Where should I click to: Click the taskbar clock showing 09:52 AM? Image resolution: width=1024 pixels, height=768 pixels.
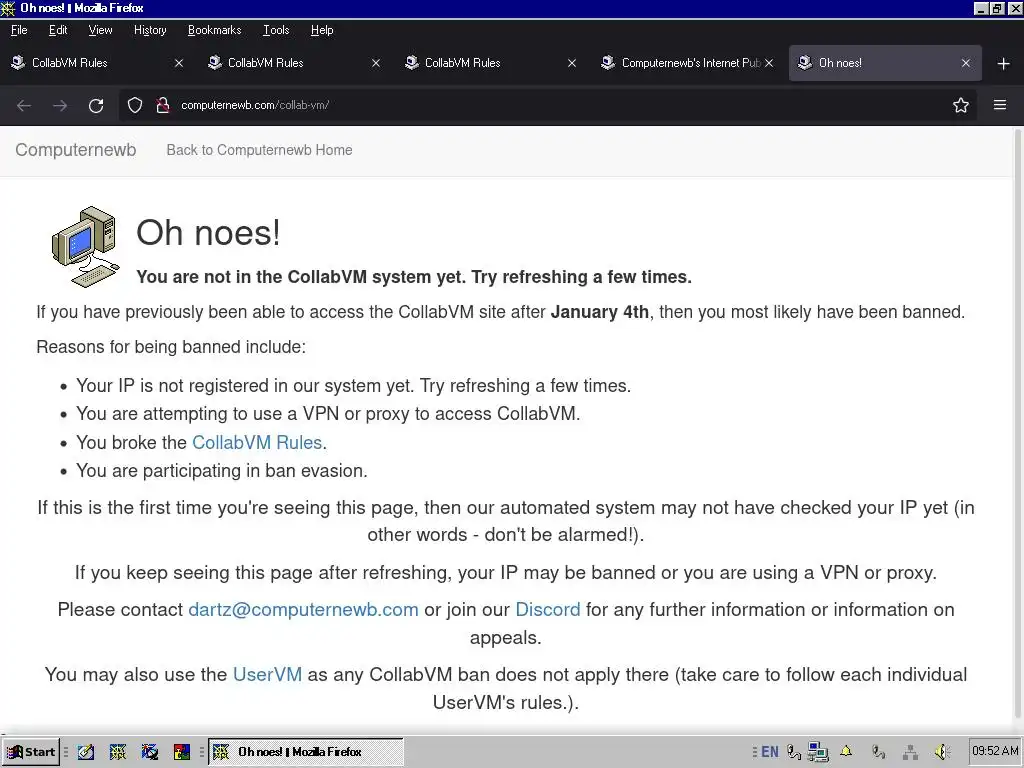[x=995, y=751]
